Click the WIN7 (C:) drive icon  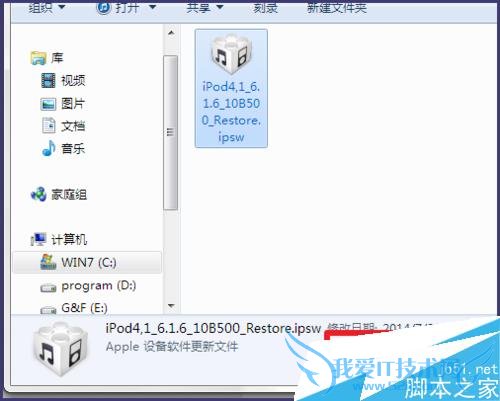[48, 262]
